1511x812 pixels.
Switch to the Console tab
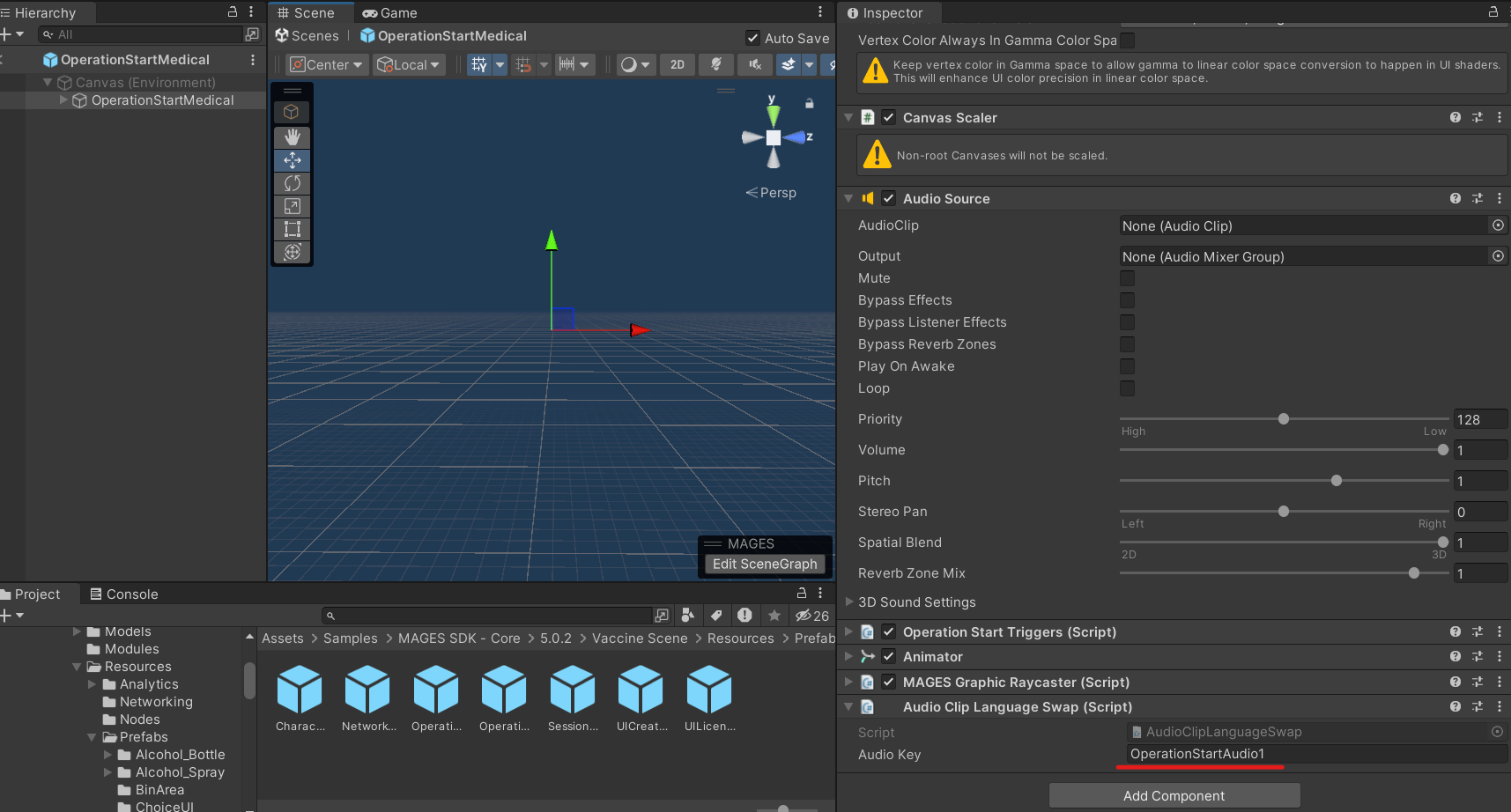123,594
